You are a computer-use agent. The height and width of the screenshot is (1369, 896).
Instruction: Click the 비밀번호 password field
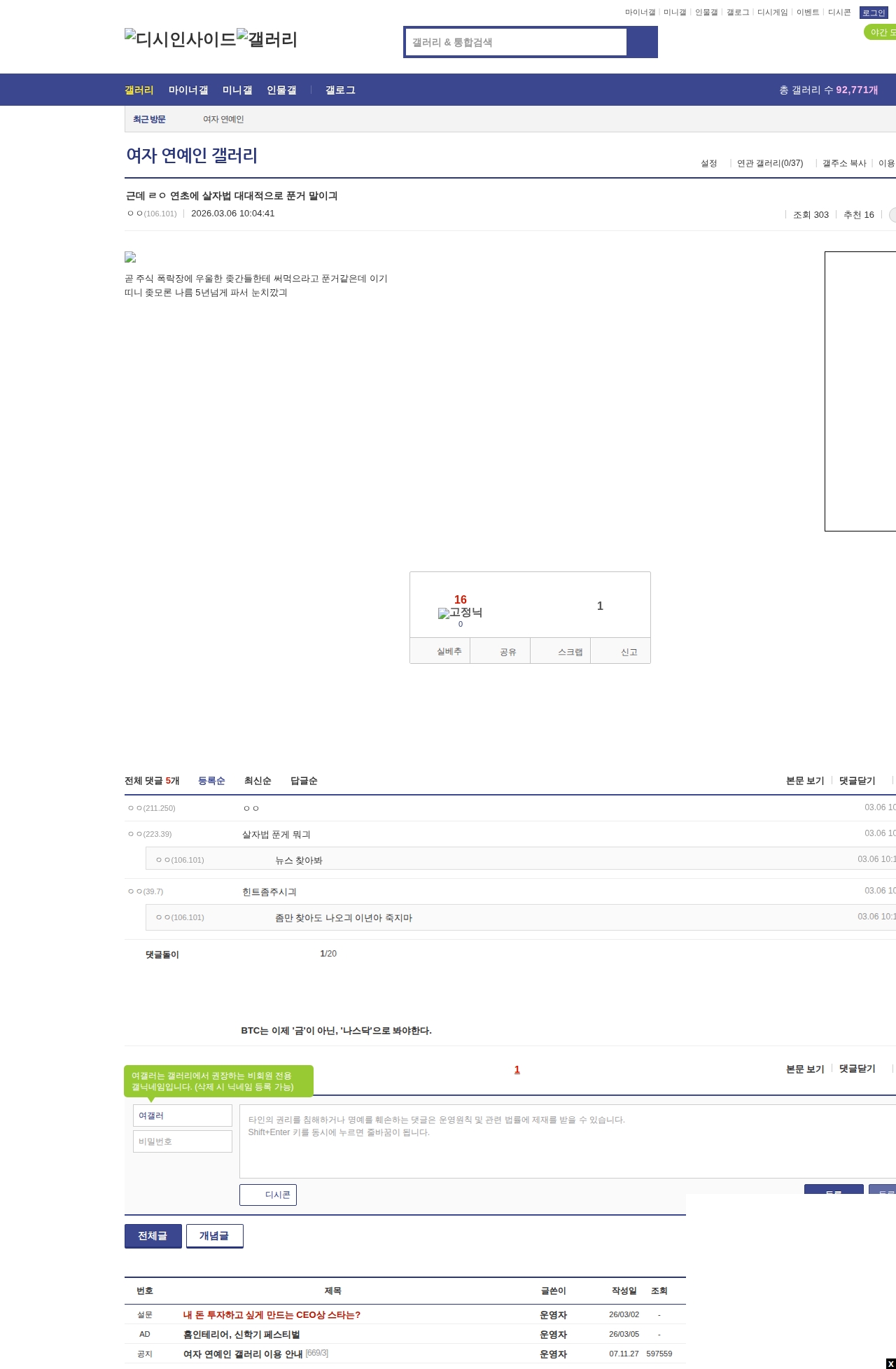[x=183, y=1141]
